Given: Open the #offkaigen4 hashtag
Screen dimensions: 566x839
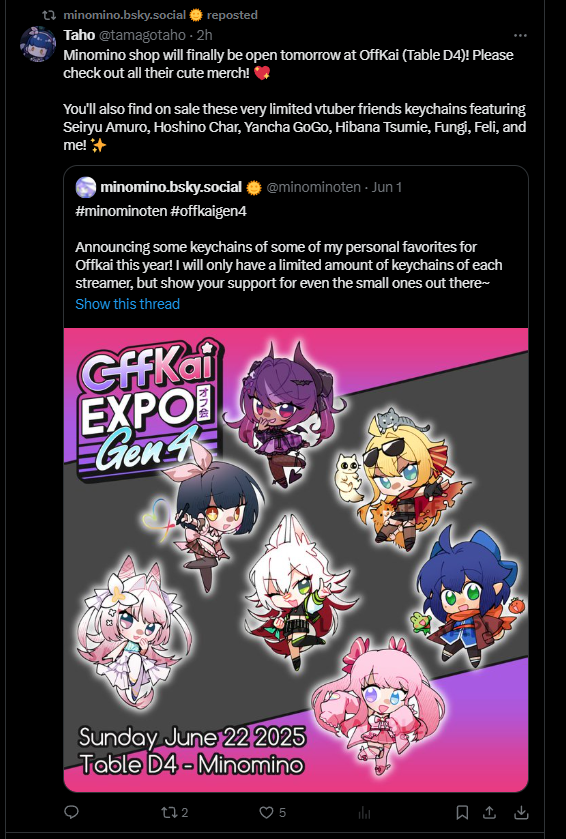Looking at the screenshot, I should point(209,211).
